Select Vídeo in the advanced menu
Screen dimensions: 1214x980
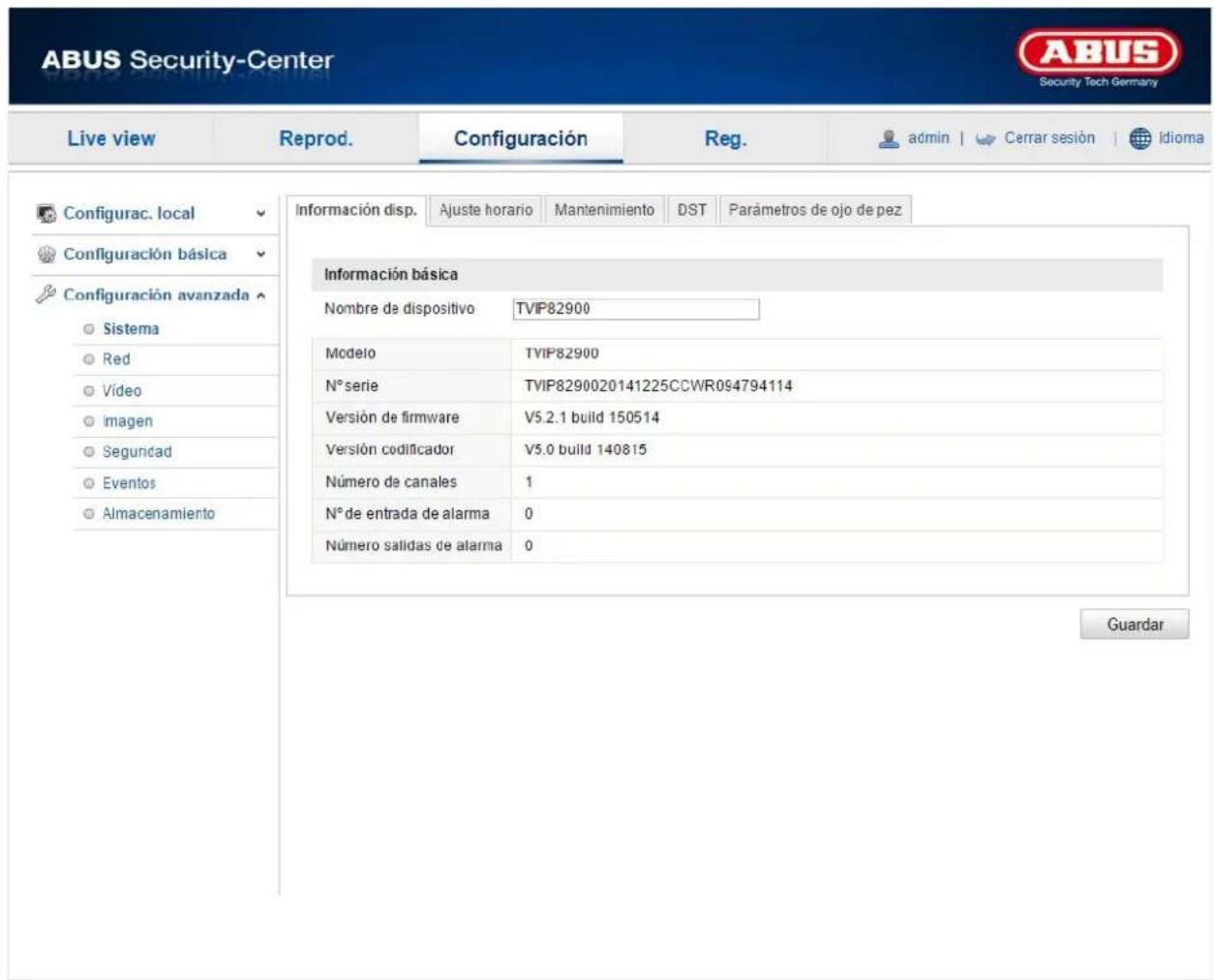(x=122, y=391)
